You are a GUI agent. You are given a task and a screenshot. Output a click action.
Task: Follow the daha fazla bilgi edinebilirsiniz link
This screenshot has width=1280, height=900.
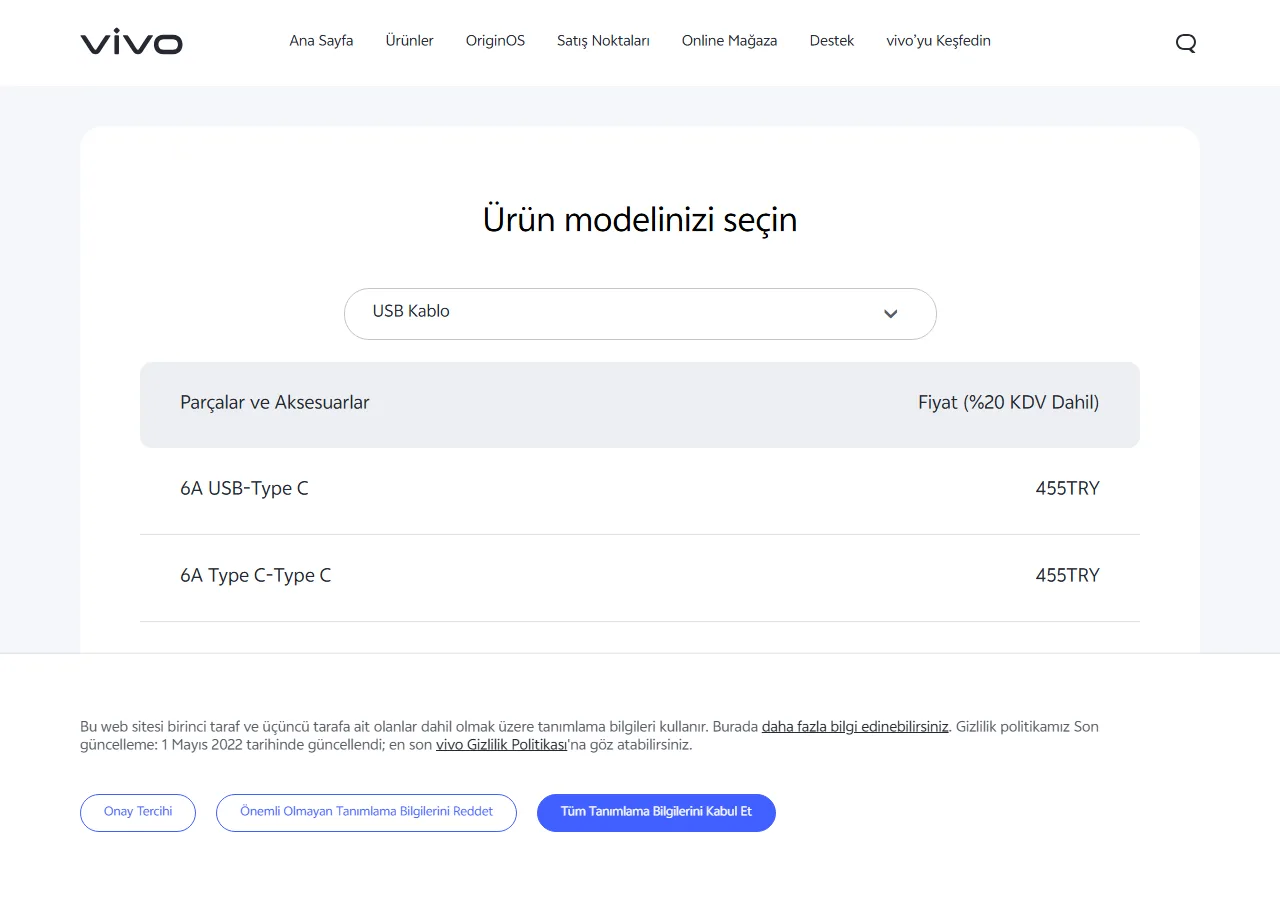tap(855, 727)
